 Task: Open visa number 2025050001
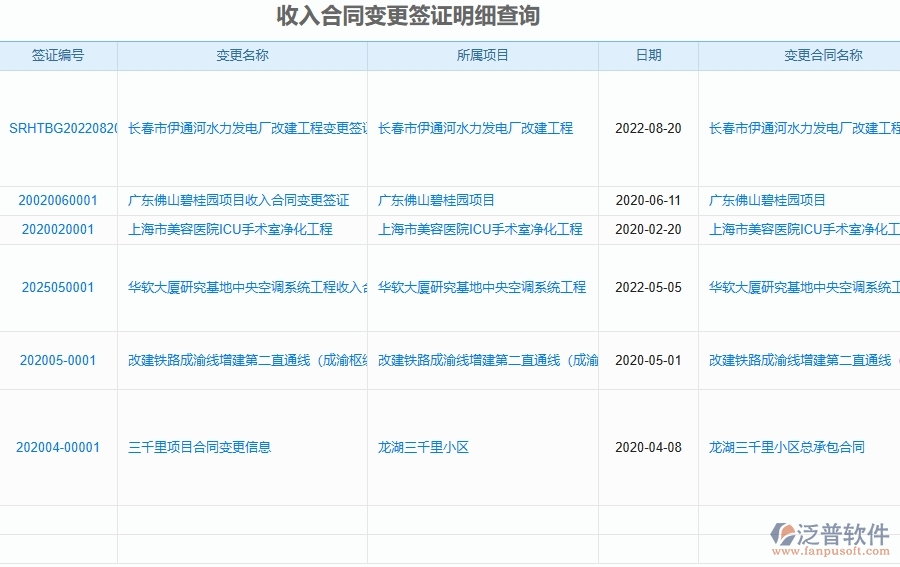(x=58, y=288)
